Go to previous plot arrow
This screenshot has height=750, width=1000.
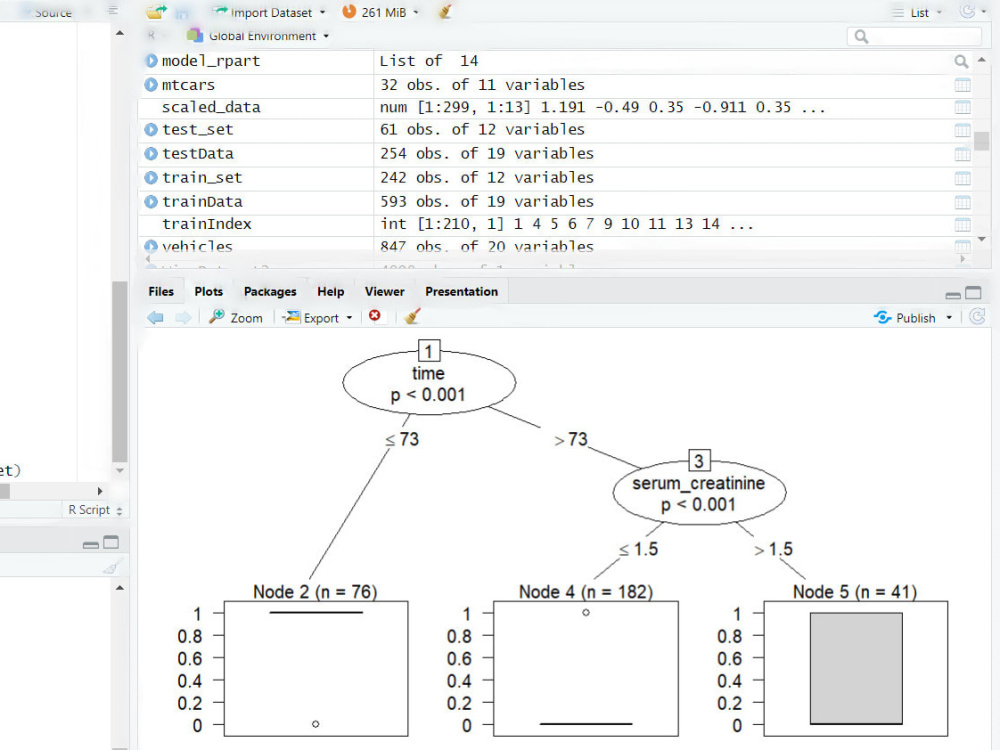[x=155, y=318]
